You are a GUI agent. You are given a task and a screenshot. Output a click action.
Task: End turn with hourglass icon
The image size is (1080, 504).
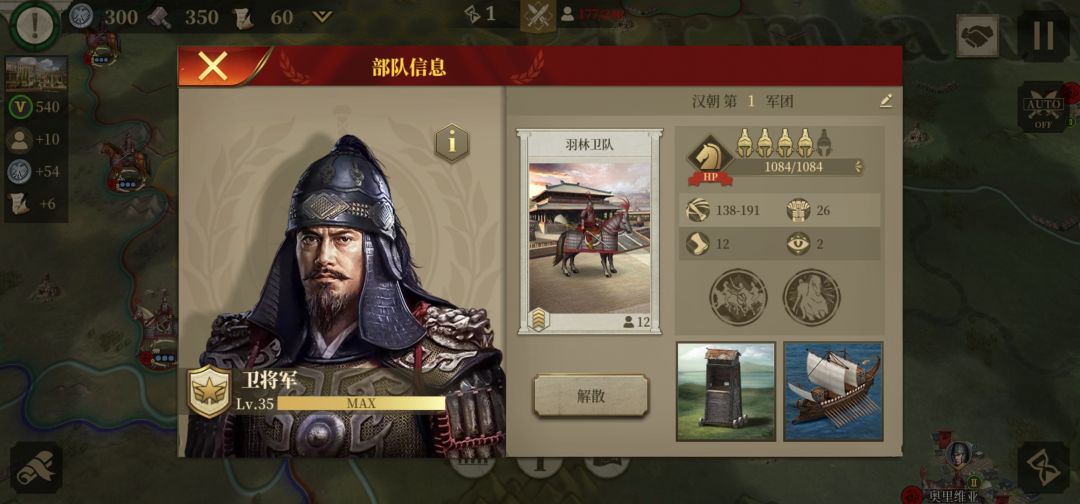pos(1043,468)
